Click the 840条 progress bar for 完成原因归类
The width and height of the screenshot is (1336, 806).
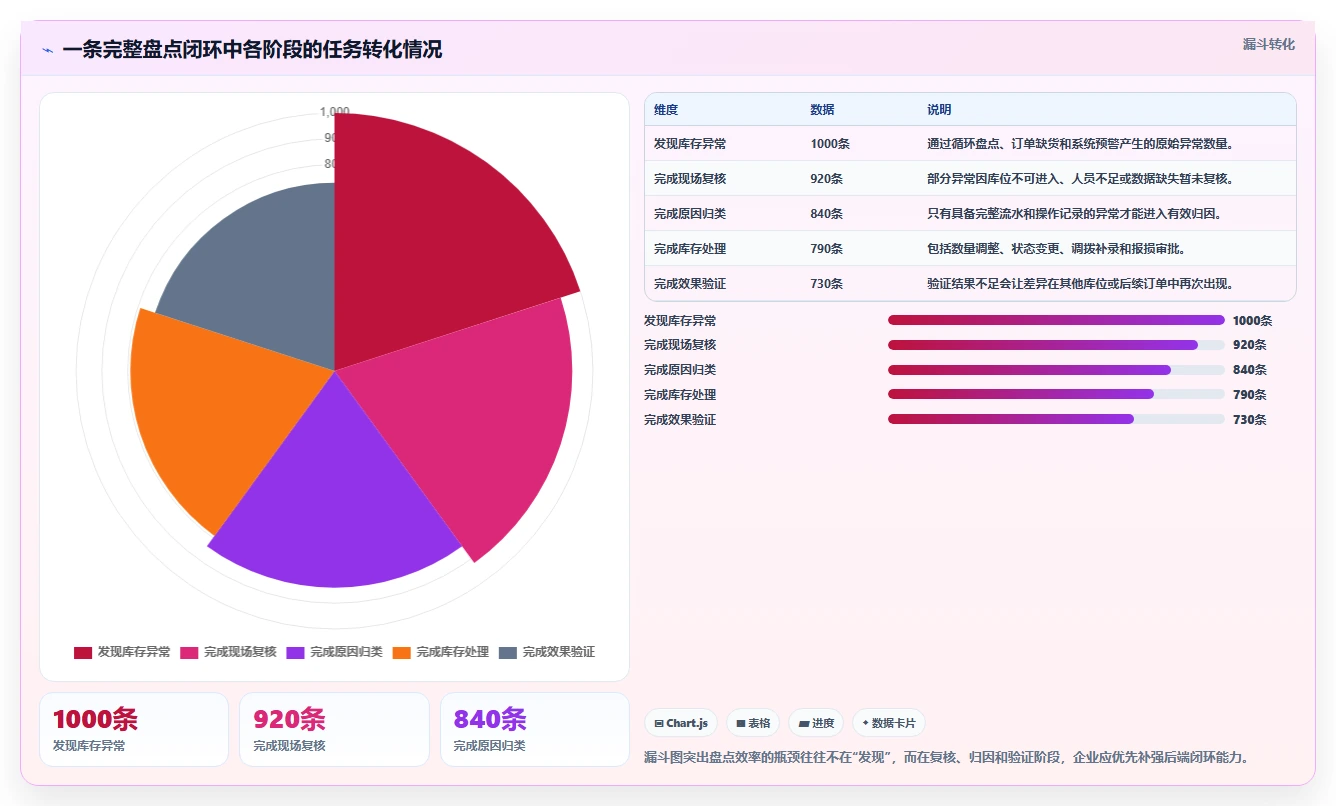point(1056,370)
